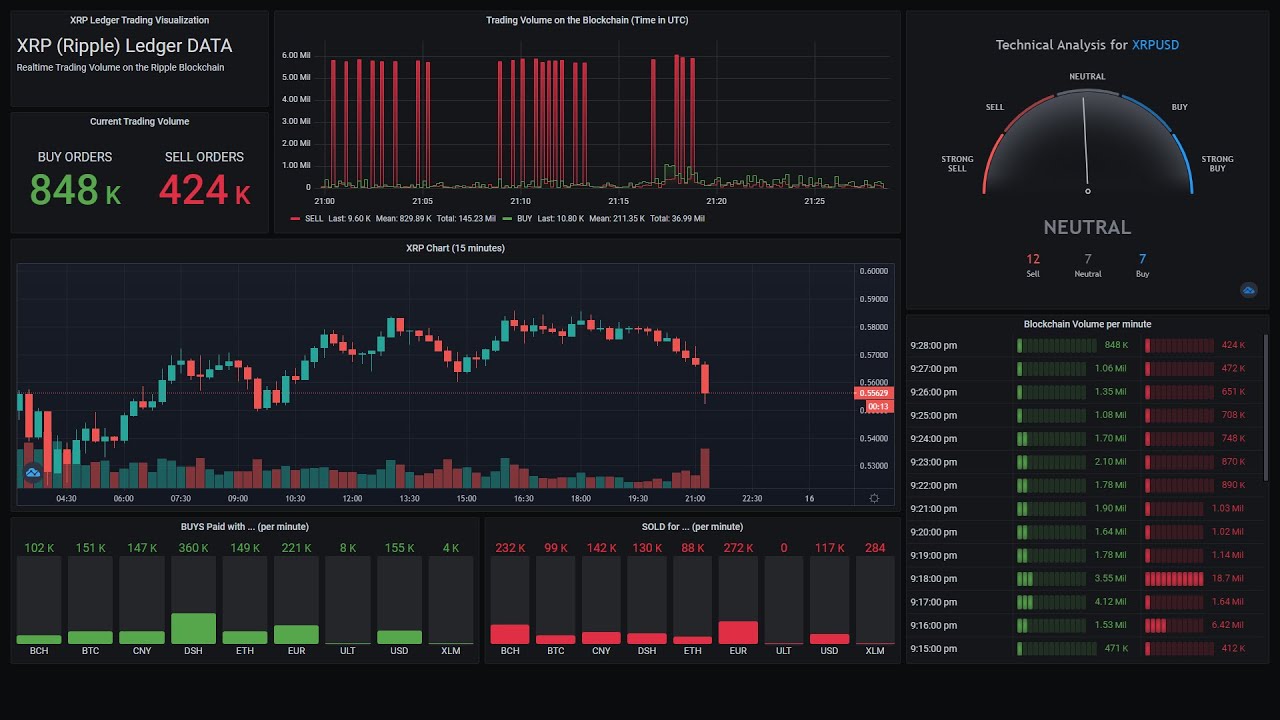Viewport: 1280px width, 720px height.
Task: Select the 9:18:00 pm table row time
Action: 933,579
